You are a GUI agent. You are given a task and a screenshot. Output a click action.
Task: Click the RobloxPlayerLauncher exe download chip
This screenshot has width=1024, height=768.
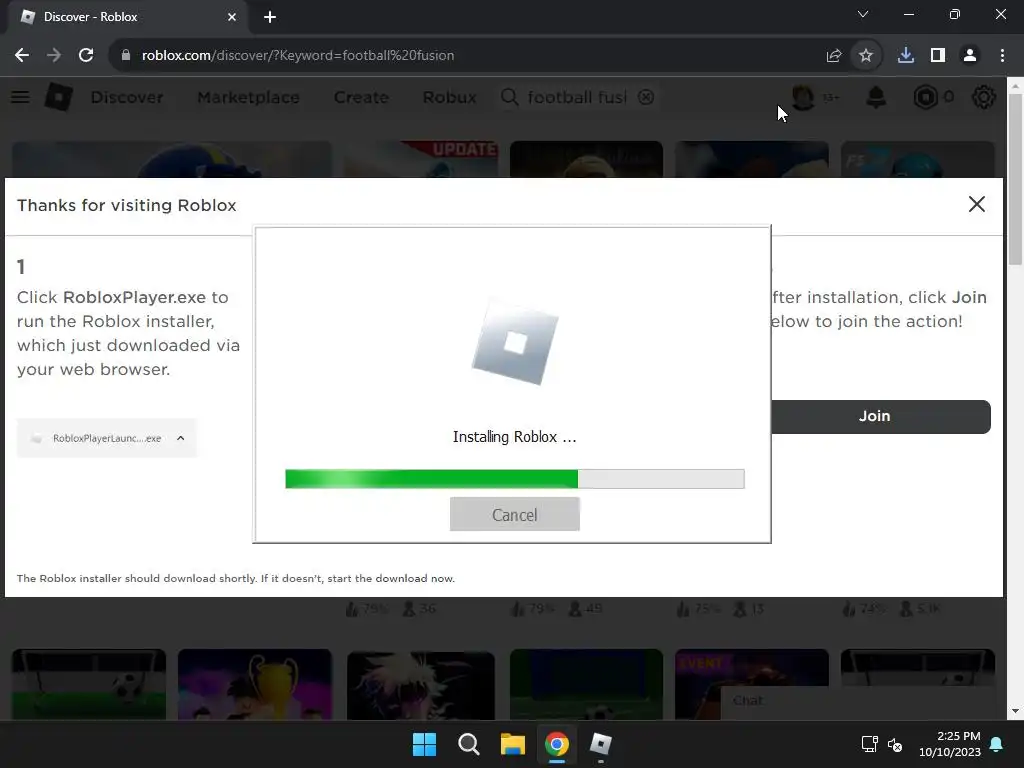pos(106,438)
